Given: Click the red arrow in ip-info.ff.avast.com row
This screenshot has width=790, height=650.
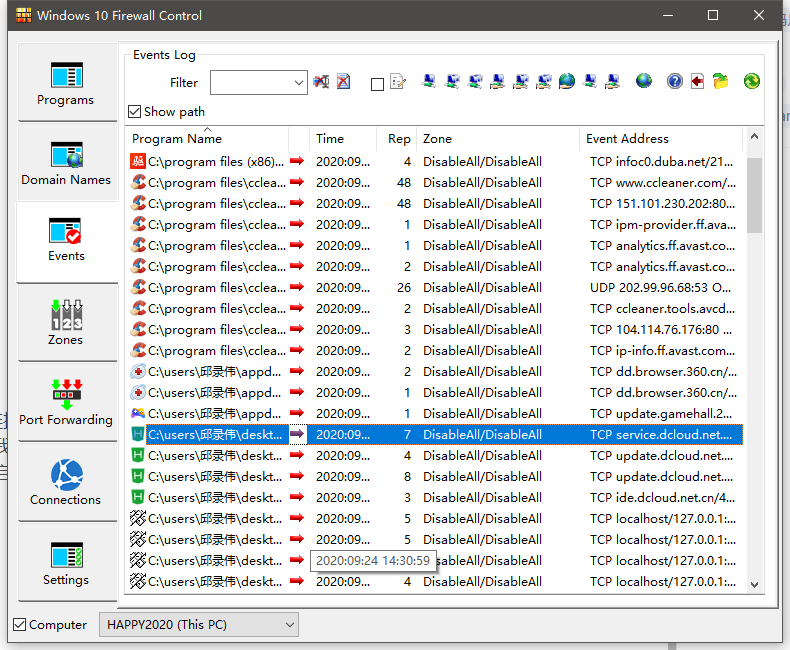Looking at the screenshot, I should coord(297,350).
